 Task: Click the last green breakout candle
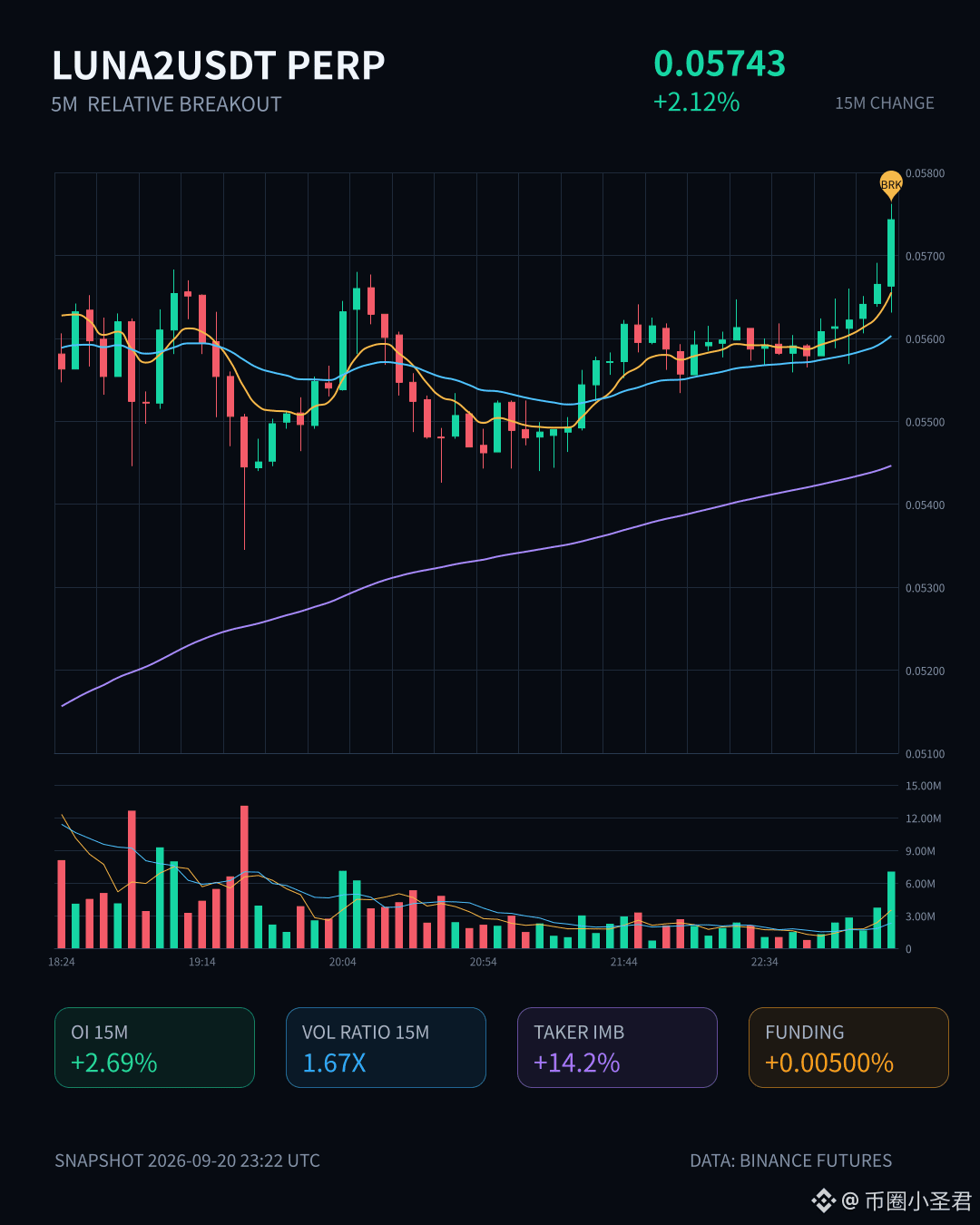(x=891, y=253)
